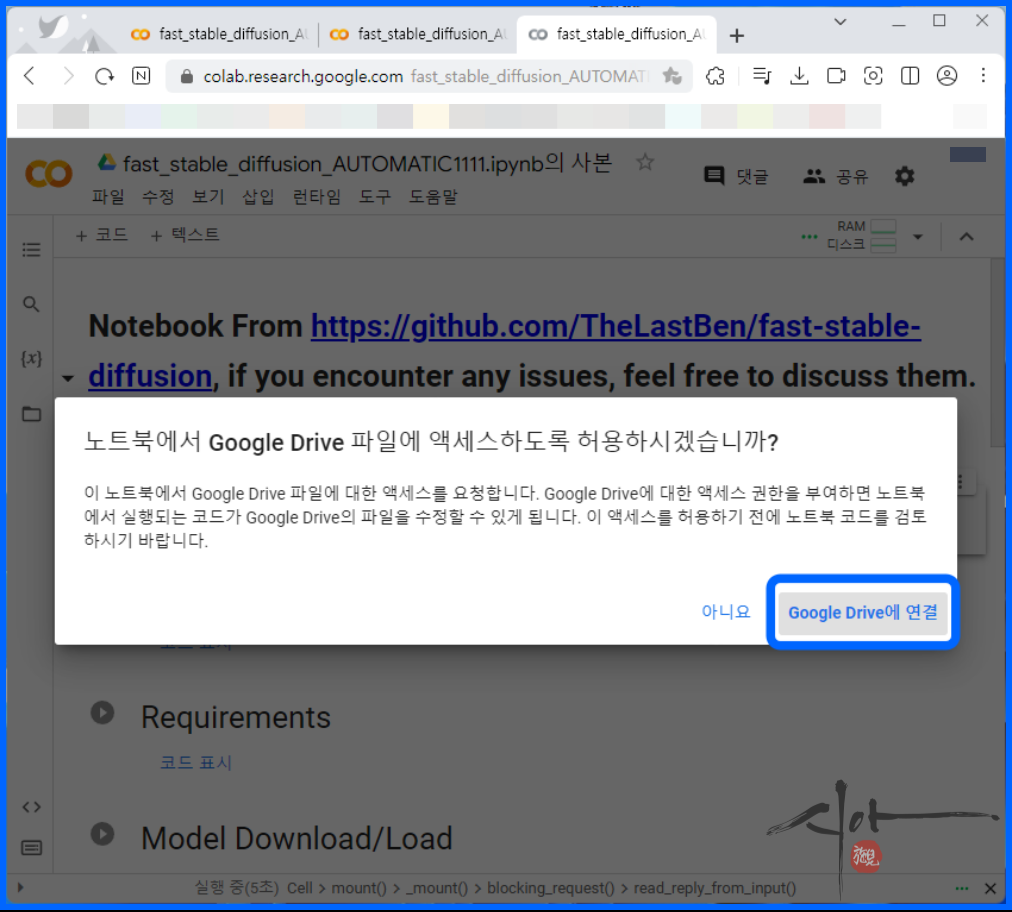This screenshot has height=912, width=1012.
Task: Open the 도움말 menu
Action: coord(433,196)
